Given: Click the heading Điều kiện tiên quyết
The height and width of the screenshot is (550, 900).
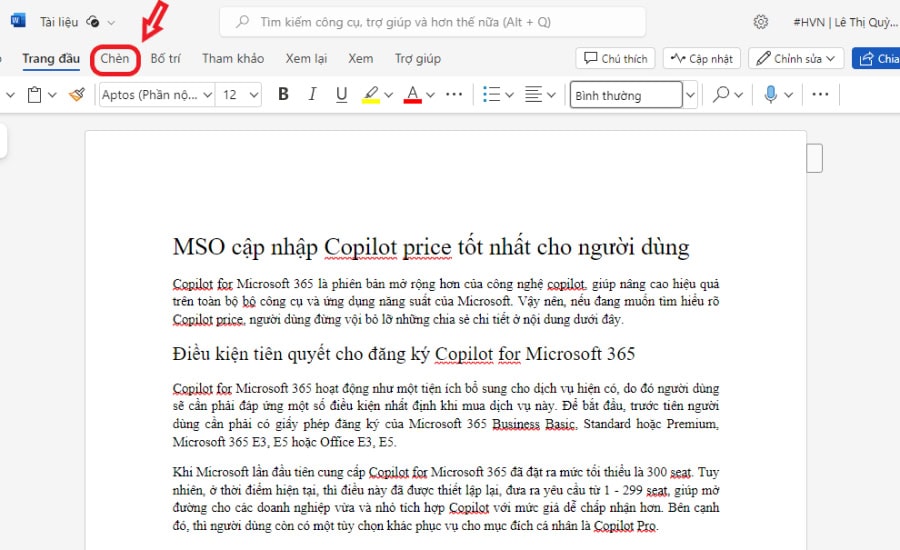Looking at the screenshot, I should click(x=404, y=354).
